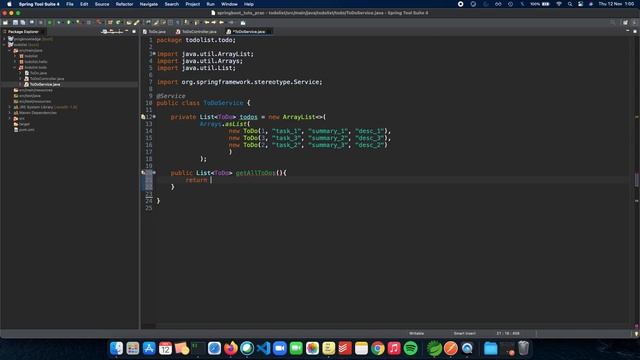Image resolution: width=640 pixels, height=360 pixels.
Task: Click the editor vertical scrollbar thumb
Action: coord(636,180)
